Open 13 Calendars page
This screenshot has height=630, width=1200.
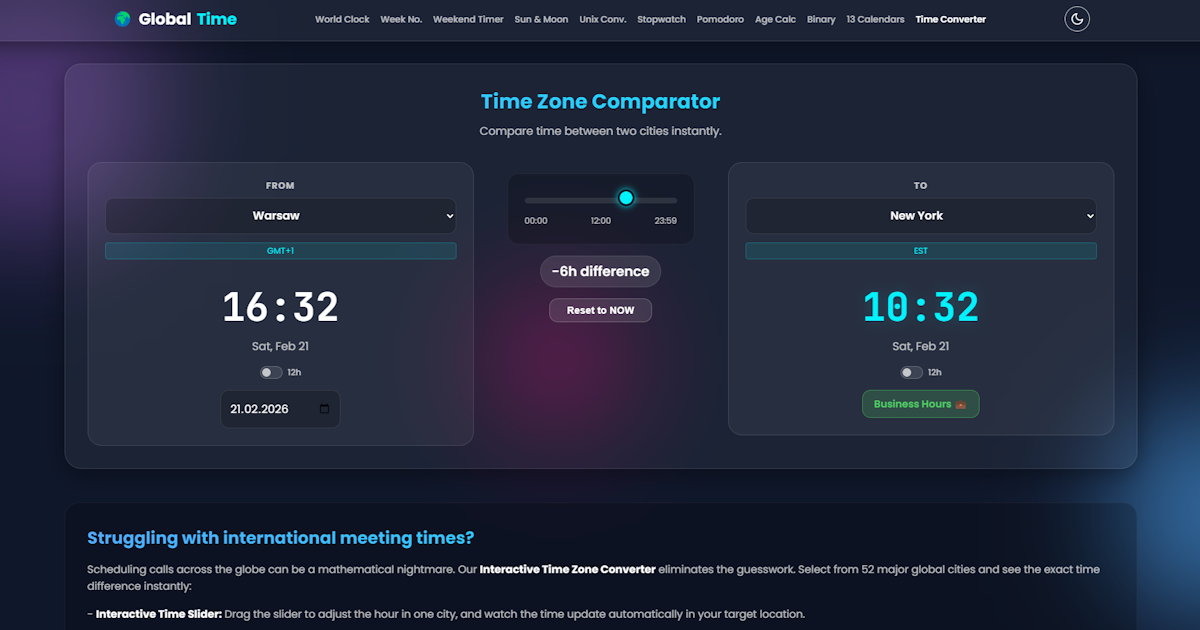coord(875,19)
